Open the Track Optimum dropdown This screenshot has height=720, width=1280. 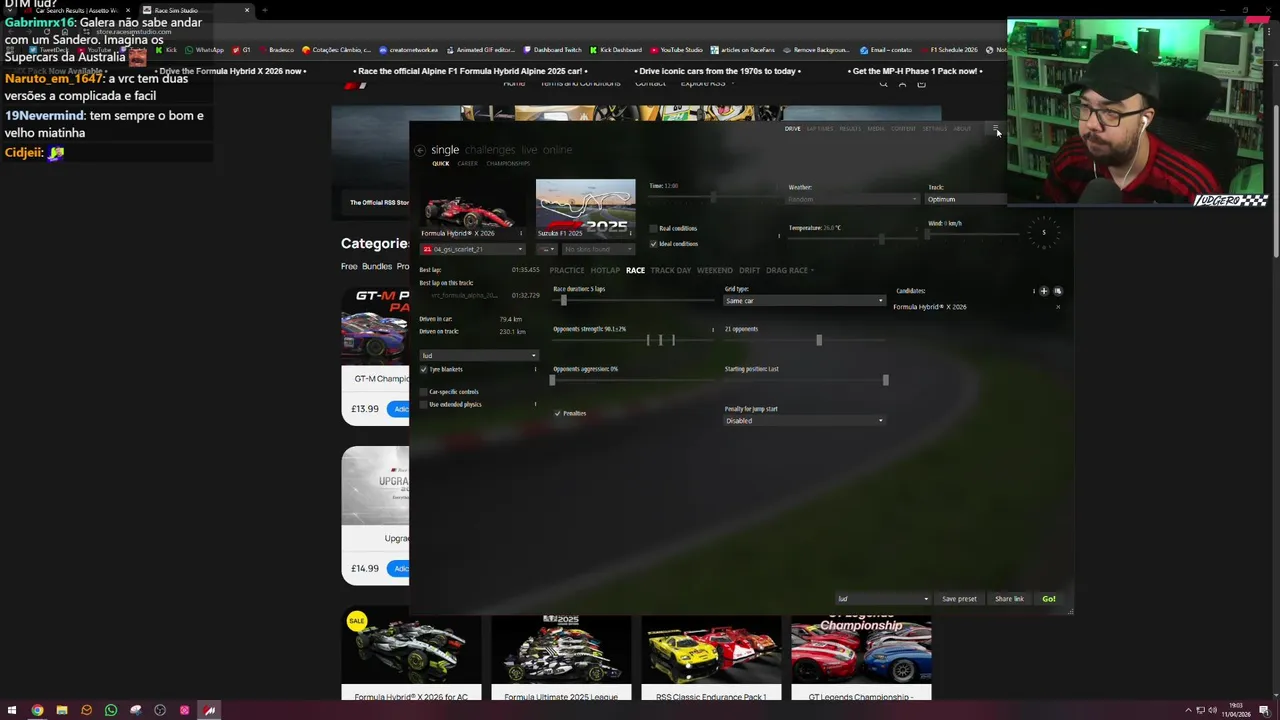(x=964, y=199)
